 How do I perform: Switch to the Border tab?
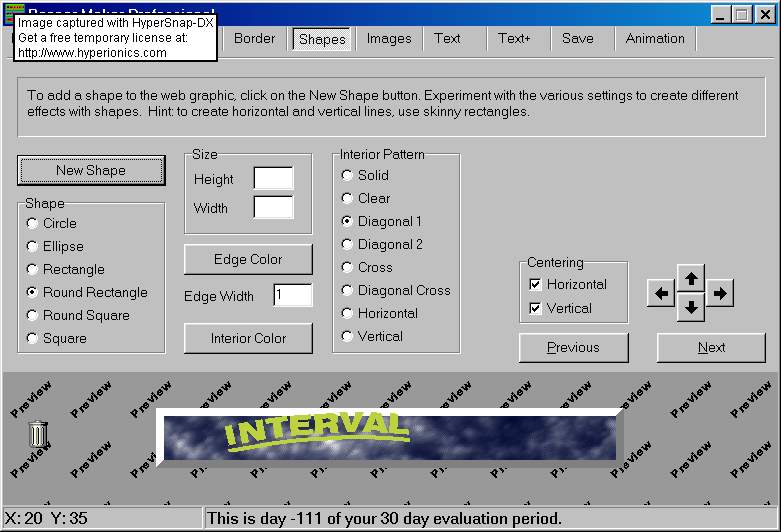coord(255,38)
